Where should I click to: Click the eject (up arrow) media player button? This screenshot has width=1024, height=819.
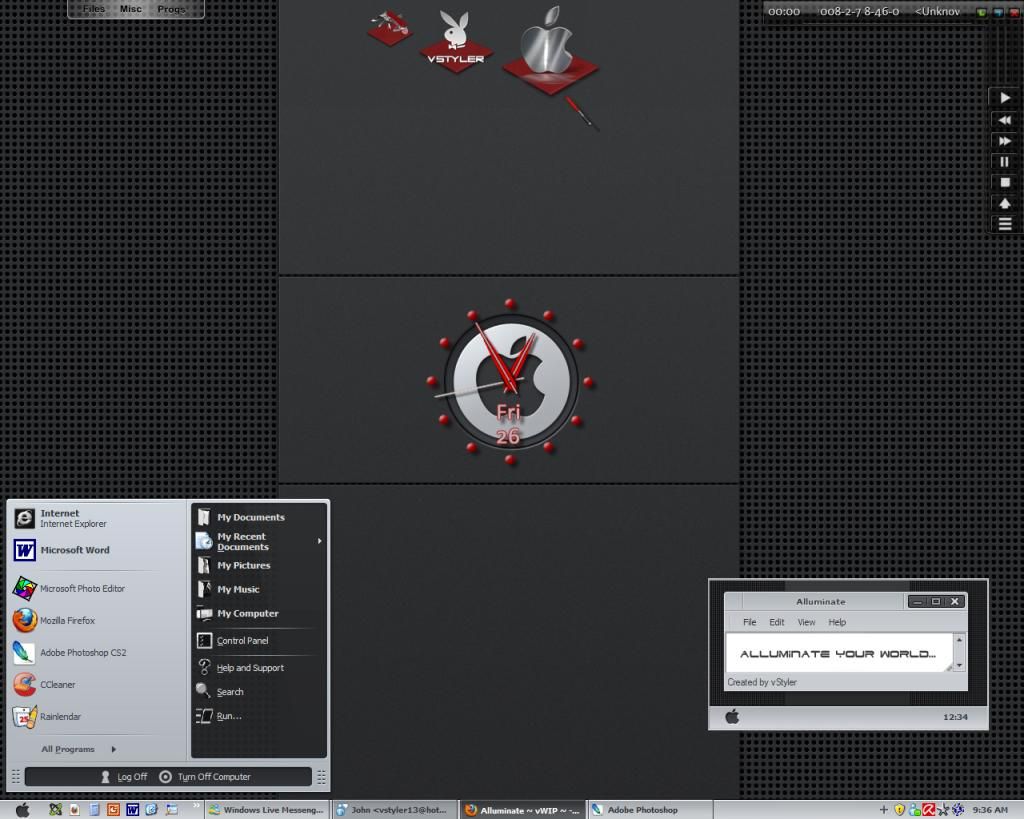click(x=1005, y=203)
